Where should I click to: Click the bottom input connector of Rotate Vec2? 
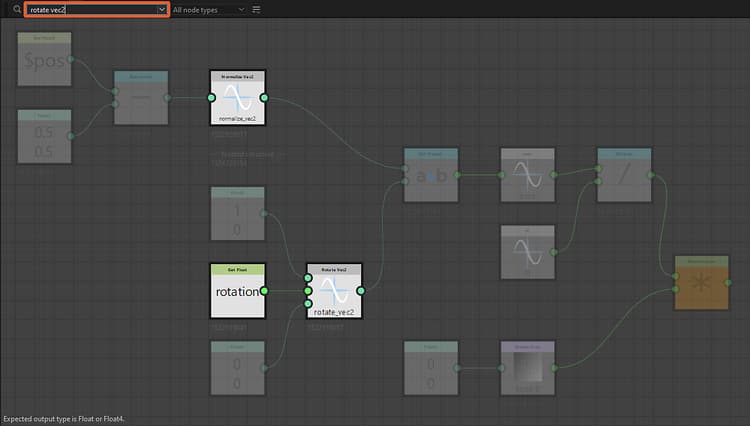point(308,304)
